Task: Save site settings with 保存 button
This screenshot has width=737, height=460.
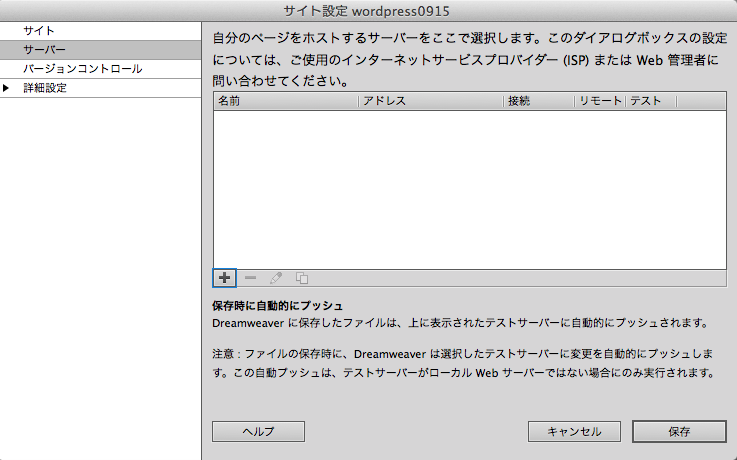Action: [x=679, y=431]
